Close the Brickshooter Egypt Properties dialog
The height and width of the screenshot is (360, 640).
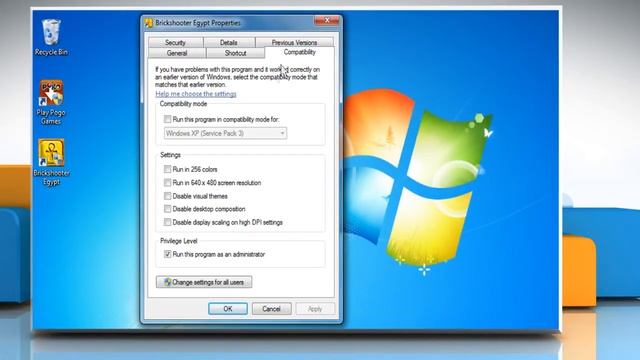(327, 20)
